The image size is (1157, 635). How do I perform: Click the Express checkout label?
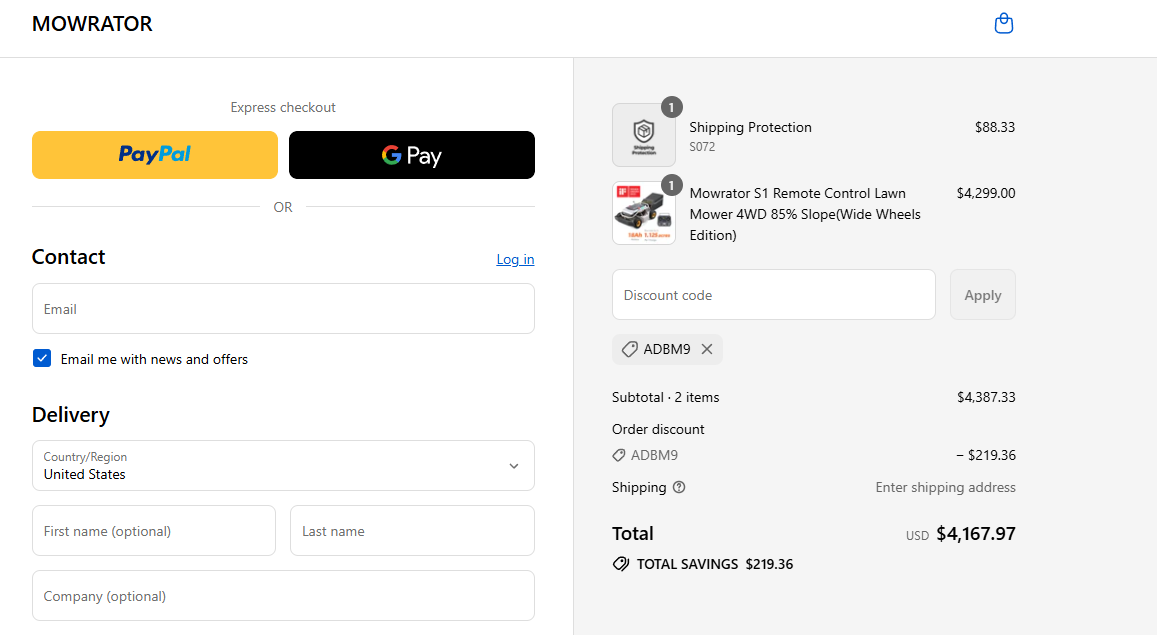[x=283, y=108]
